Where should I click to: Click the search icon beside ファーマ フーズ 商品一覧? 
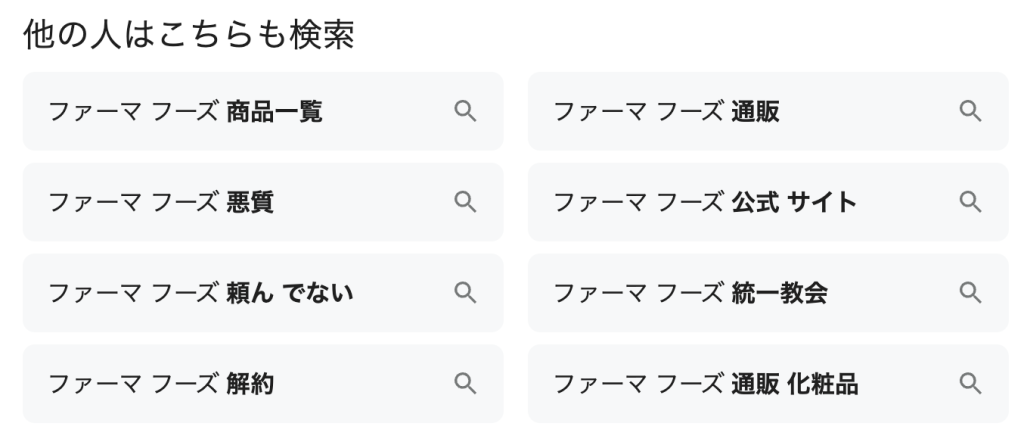465,111
